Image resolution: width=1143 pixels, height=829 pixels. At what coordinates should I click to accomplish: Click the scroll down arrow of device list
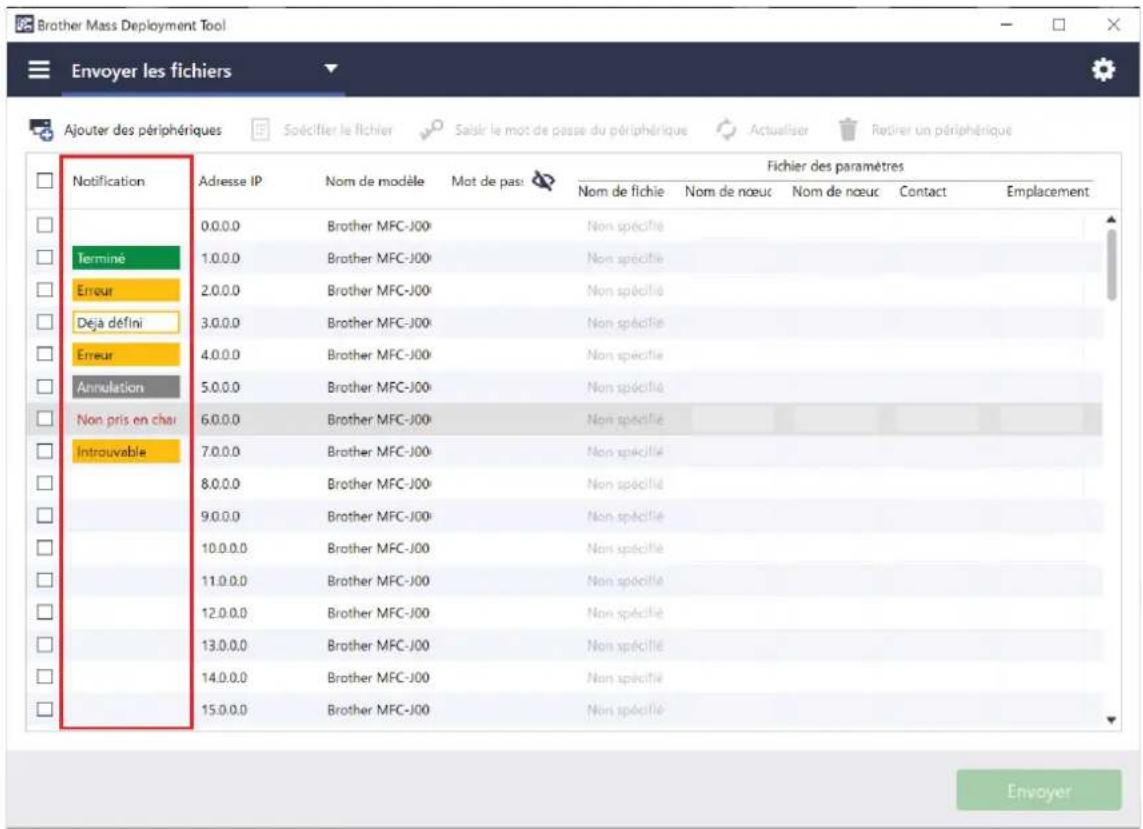[x=1111, y=720]
